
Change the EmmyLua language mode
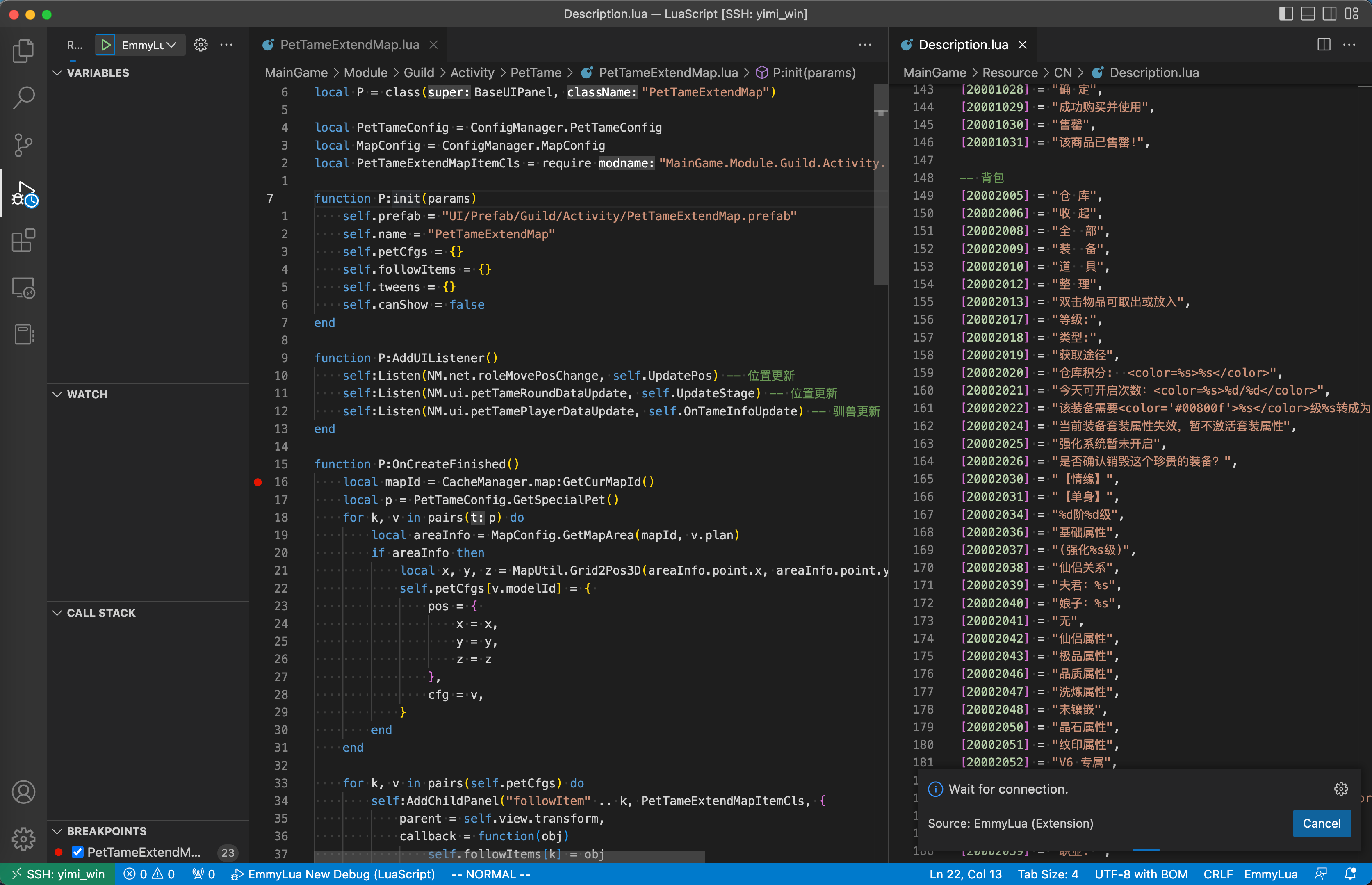click(x=1270, y=874)
